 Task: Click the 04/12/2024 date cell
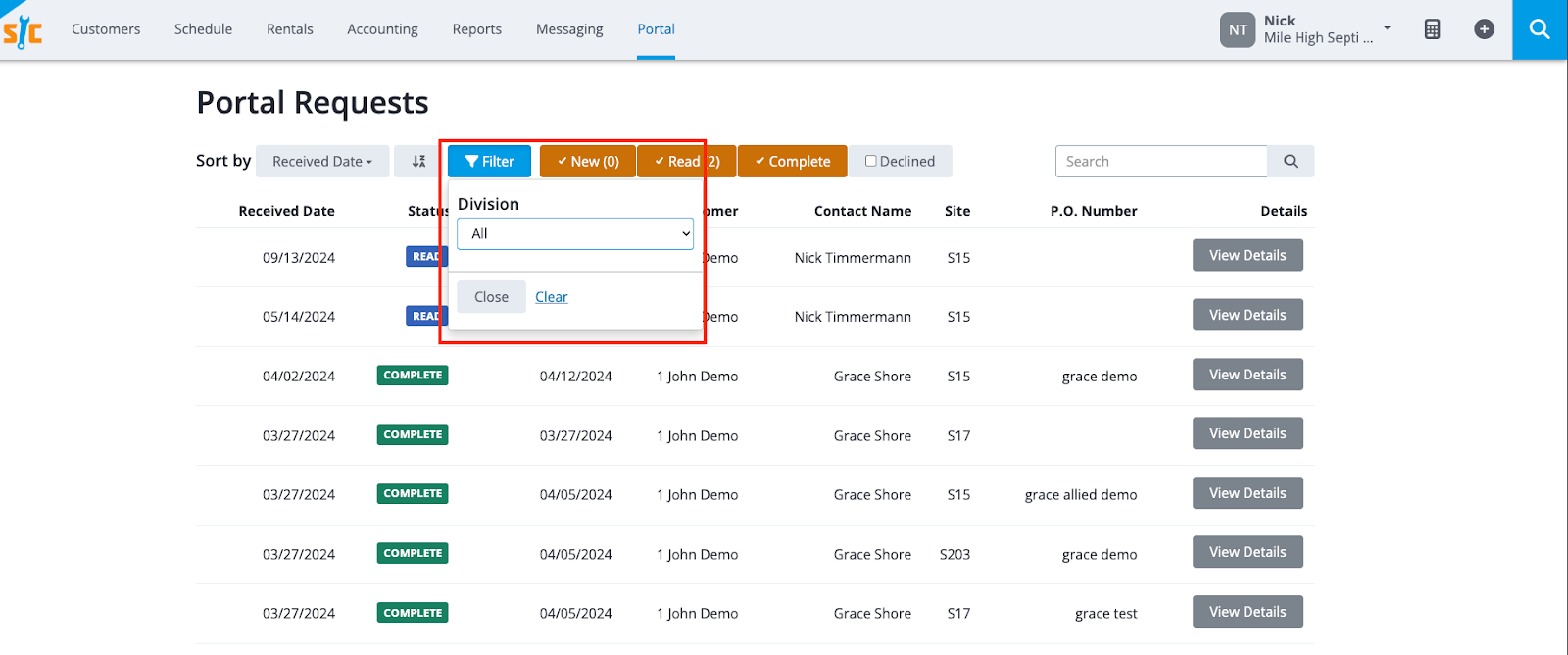click(x=575, y=377)
